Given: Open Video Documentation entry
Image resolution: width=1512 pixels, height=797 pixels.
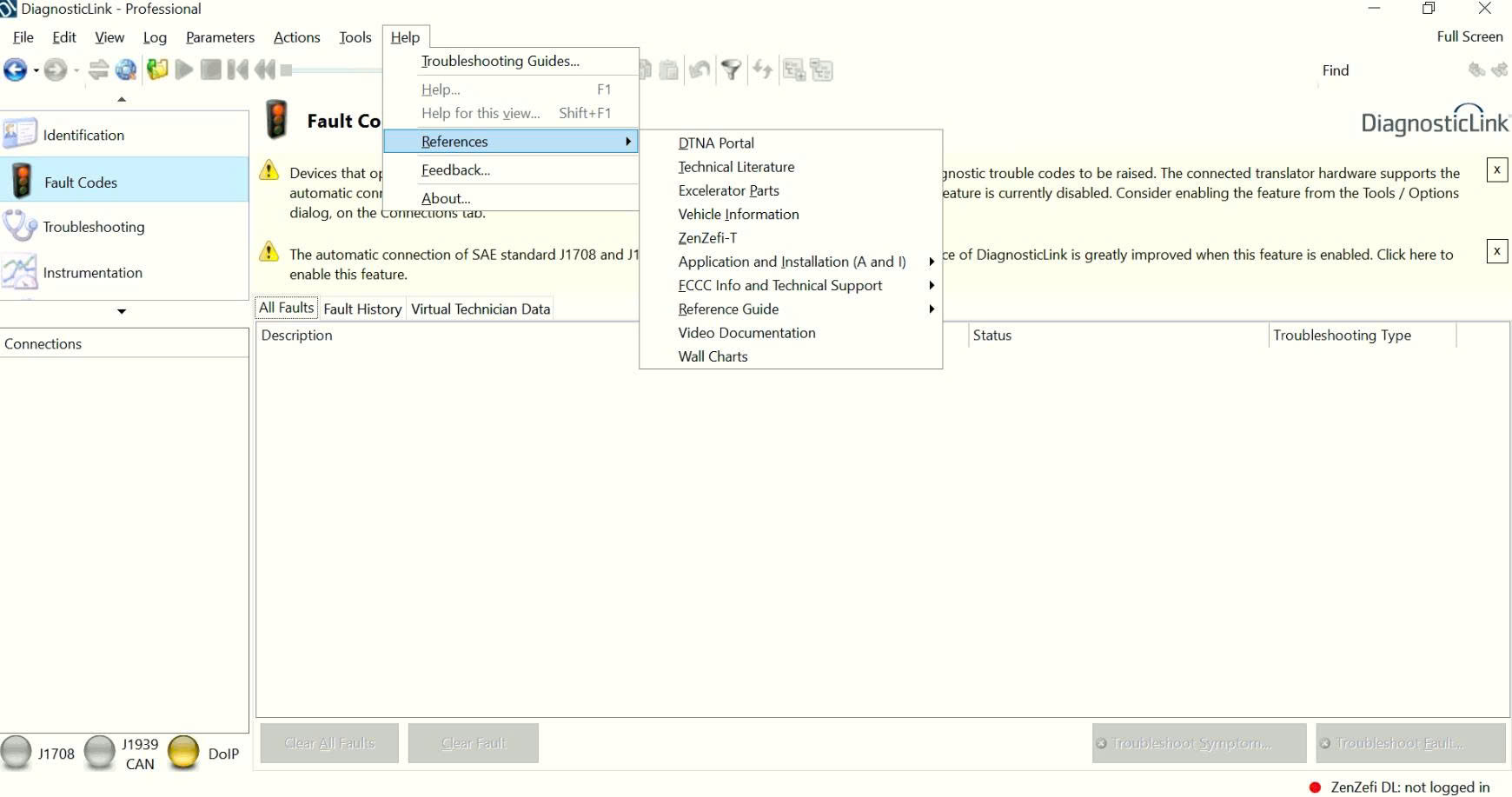Looking at the screenshot, I should (791, 333).
